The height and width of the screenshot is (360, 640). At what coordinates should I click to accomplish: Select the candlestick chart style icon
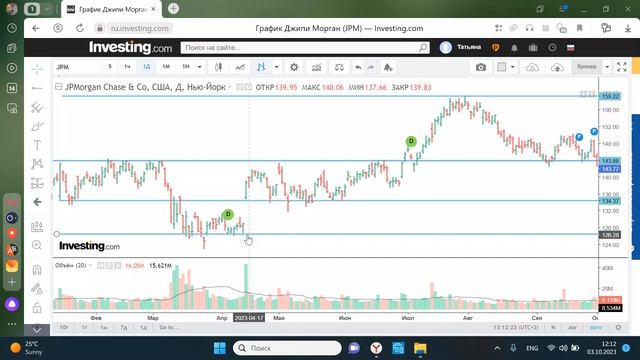point(218,67)
